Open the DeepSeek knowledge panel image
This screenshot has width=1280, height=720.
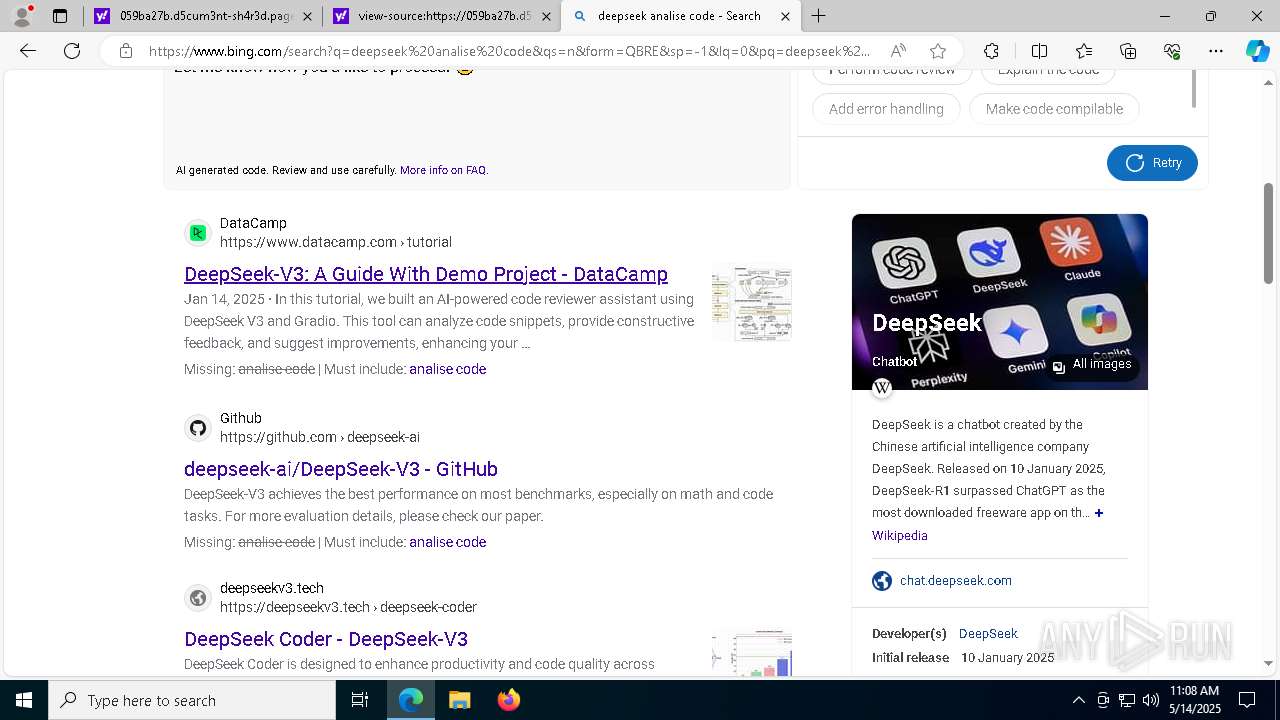tap(1000, 302)
